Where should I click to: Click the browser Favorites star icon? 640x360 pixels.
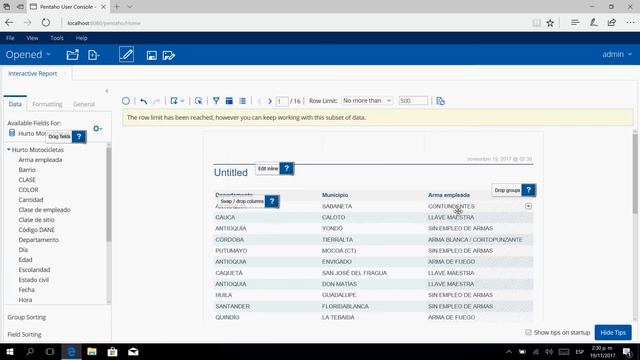[550, 23]
